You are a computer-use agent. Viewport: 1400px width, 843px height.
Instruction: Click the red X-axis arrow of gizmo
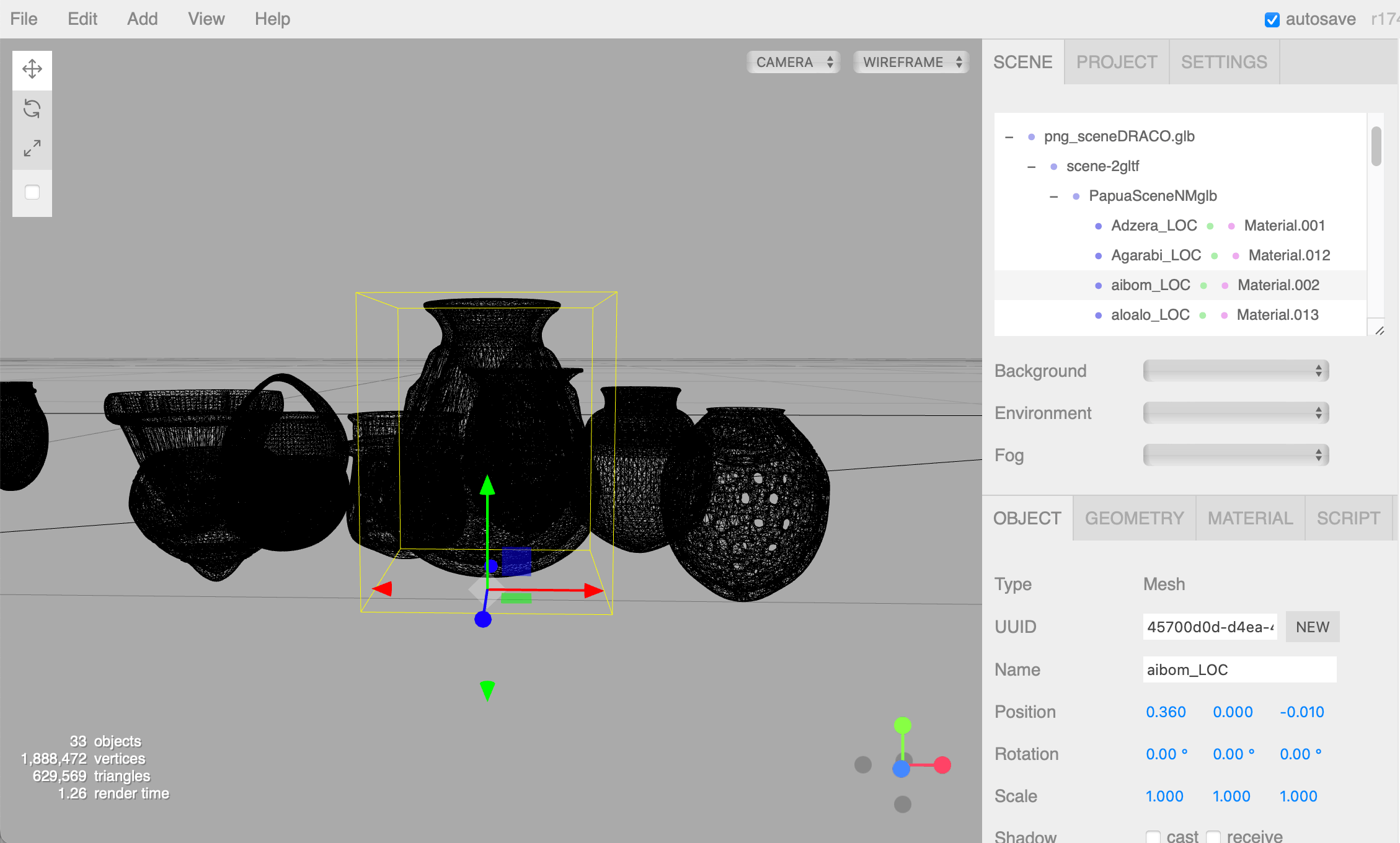pos(593,590)
